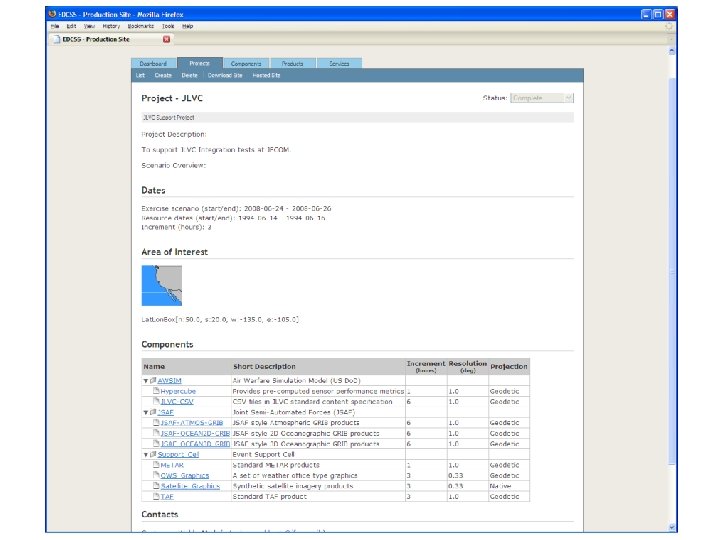The width and height of the screenshot is (720, 540).
Task: Click the folder icon beside Support Cell
Action: [x=153, y=455]
